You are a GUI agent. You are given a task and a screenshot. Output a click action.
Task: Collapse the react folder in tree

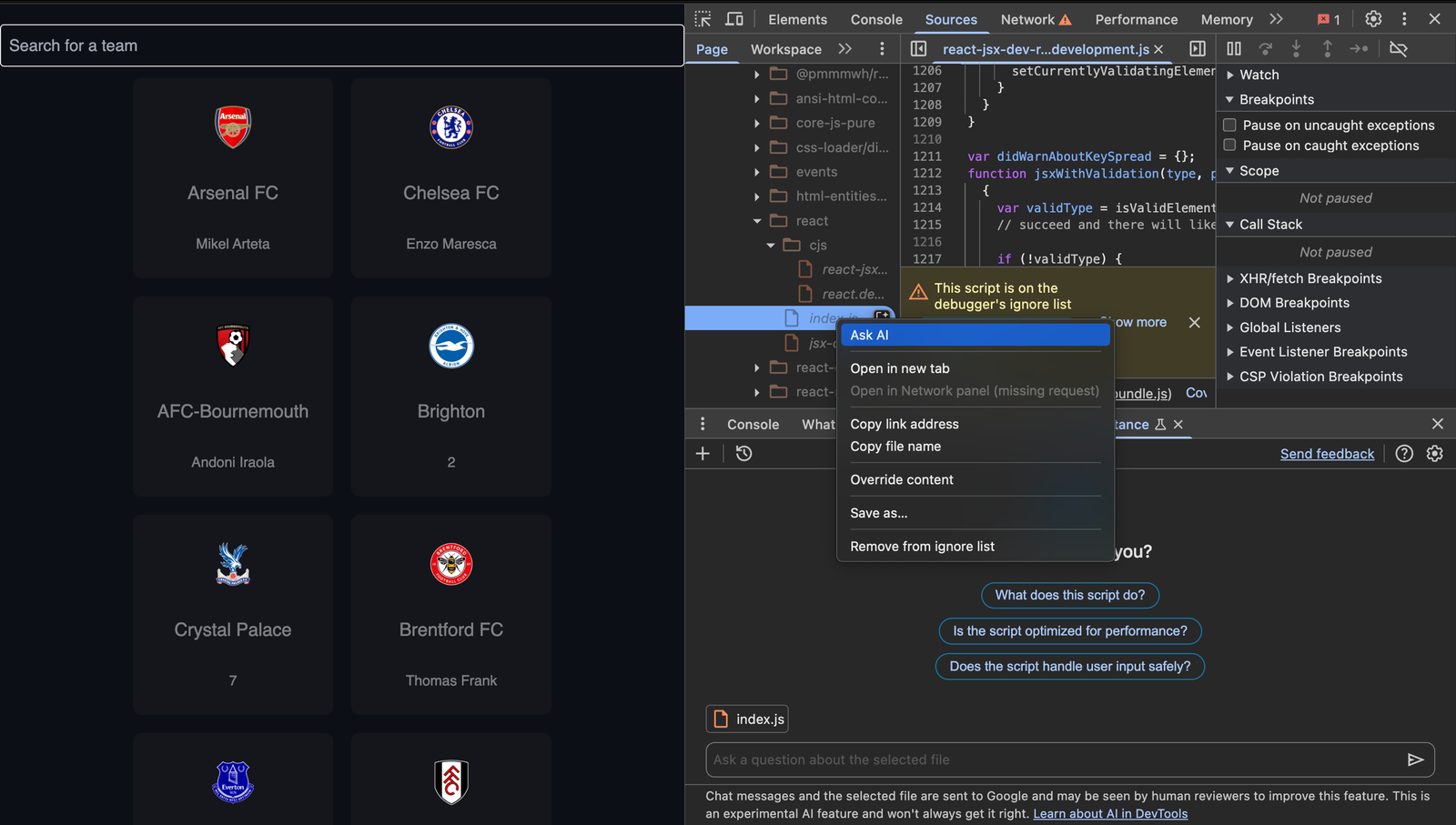pyautogui.click(x=756, y=221)
